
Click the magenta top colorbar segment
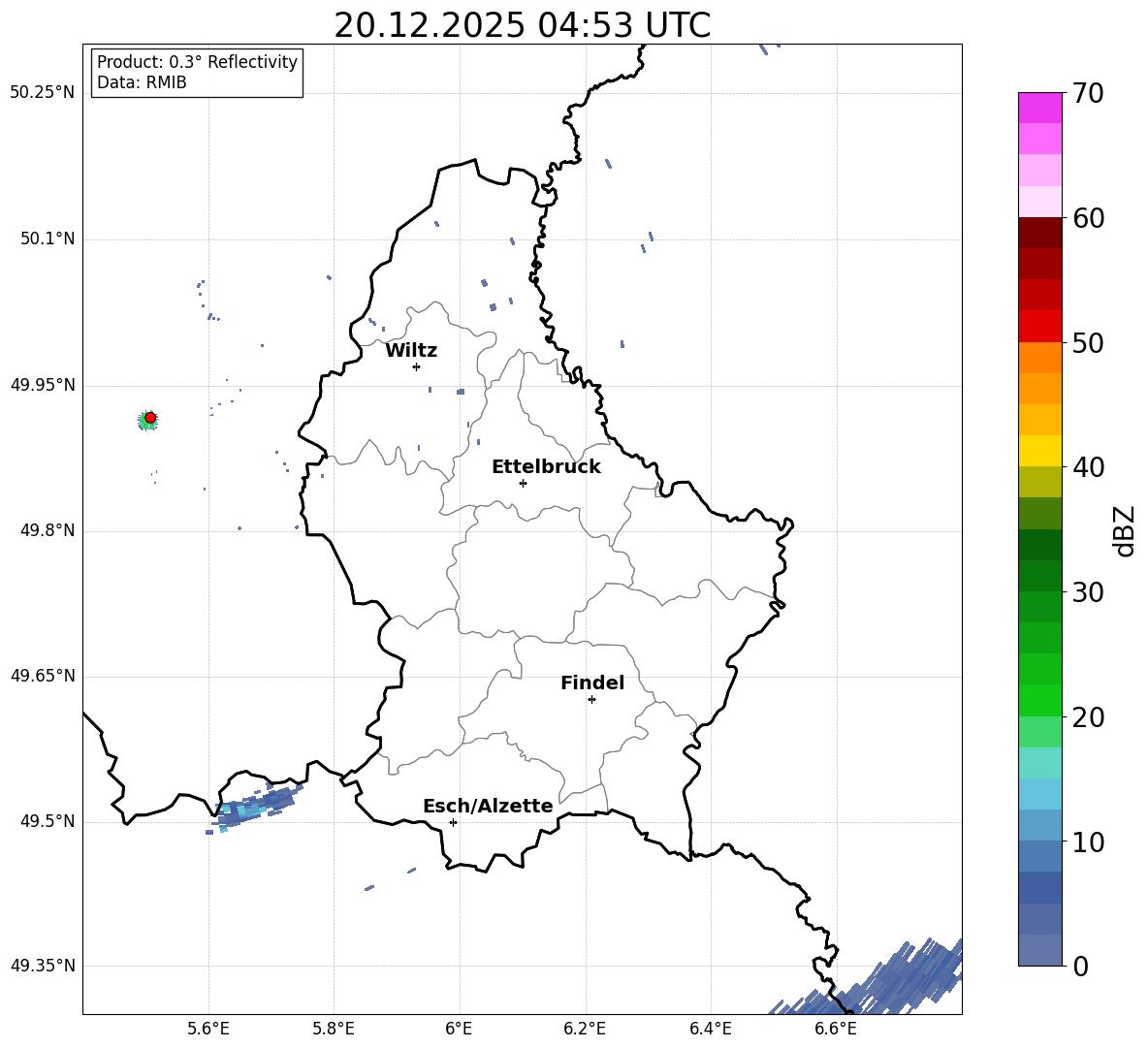click(x=1039, y=108)
